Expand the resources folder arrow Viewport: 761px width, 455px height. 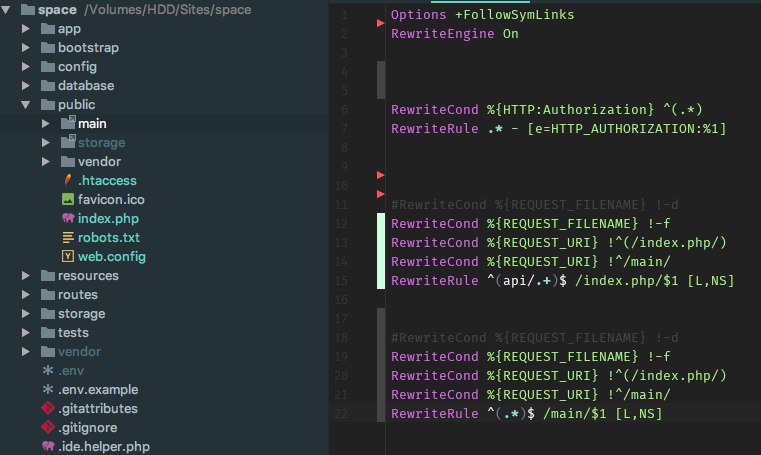(26, 276)
